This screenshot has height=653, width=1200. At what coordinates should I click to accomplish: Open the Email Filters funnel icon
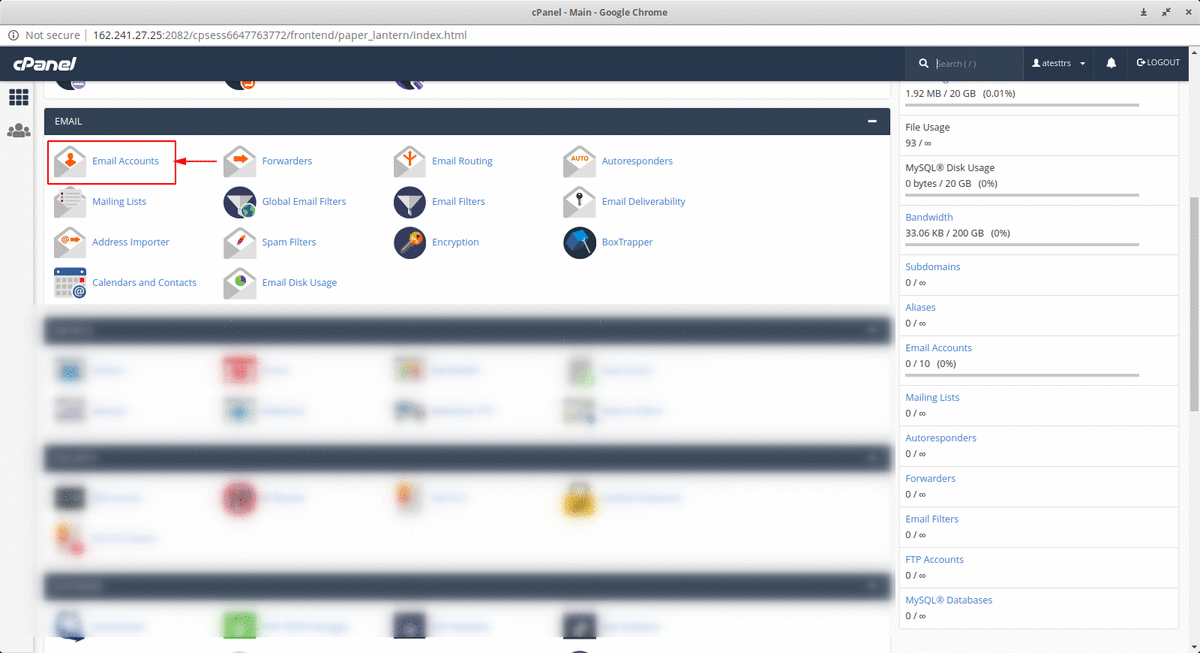(410, 201)
